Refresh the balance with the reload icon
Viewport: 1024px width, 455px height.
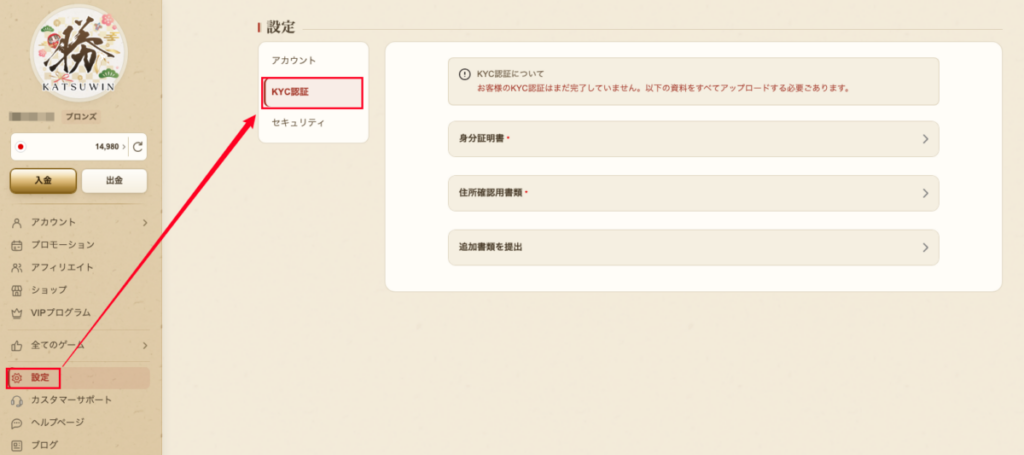138,147
